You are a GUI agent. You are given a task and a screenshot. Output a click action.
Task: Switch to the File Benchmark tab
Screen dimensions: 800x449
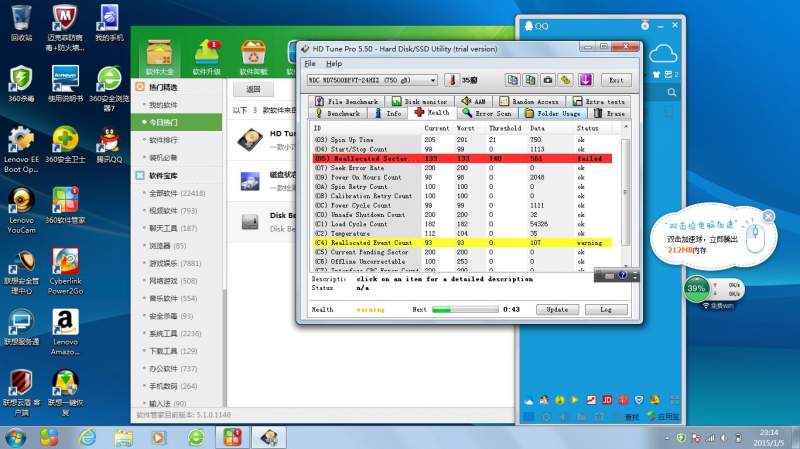tap(347, 102)
